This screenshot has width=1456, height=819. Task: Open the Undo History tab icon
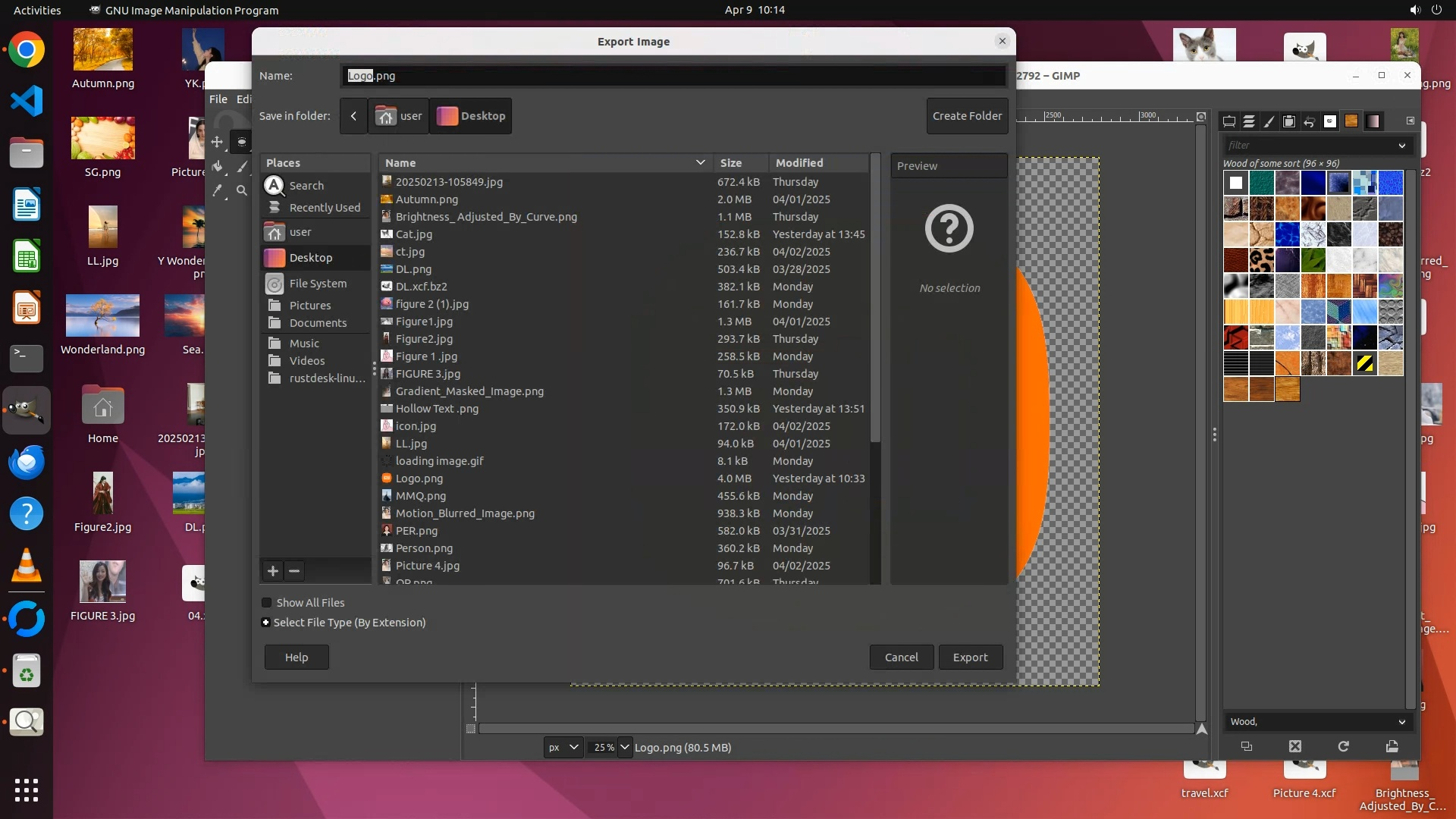(x=1309, y=121)
